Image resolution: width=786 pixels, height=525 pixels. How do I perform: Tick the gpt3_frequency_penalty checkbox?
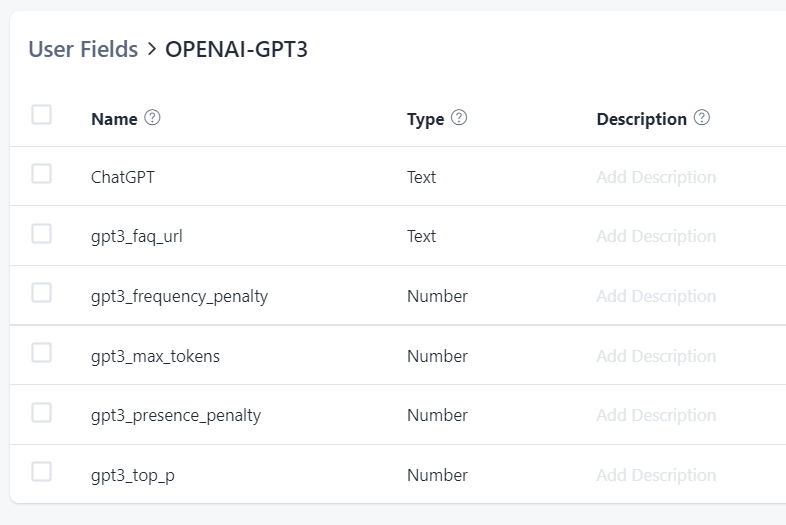41,293
